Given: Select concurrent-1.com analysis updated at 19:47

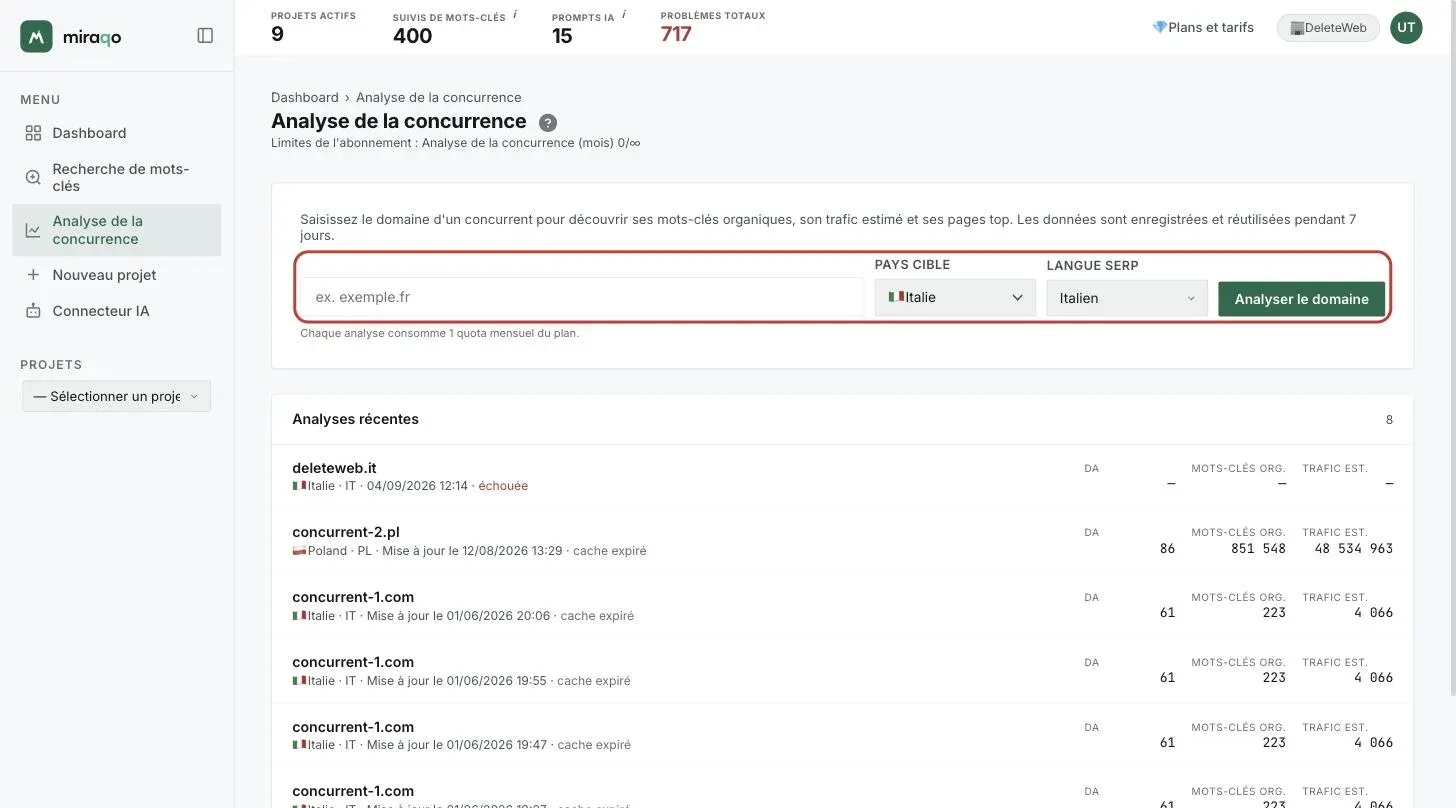Looking at the screenshot, I should tap(842, 735).
